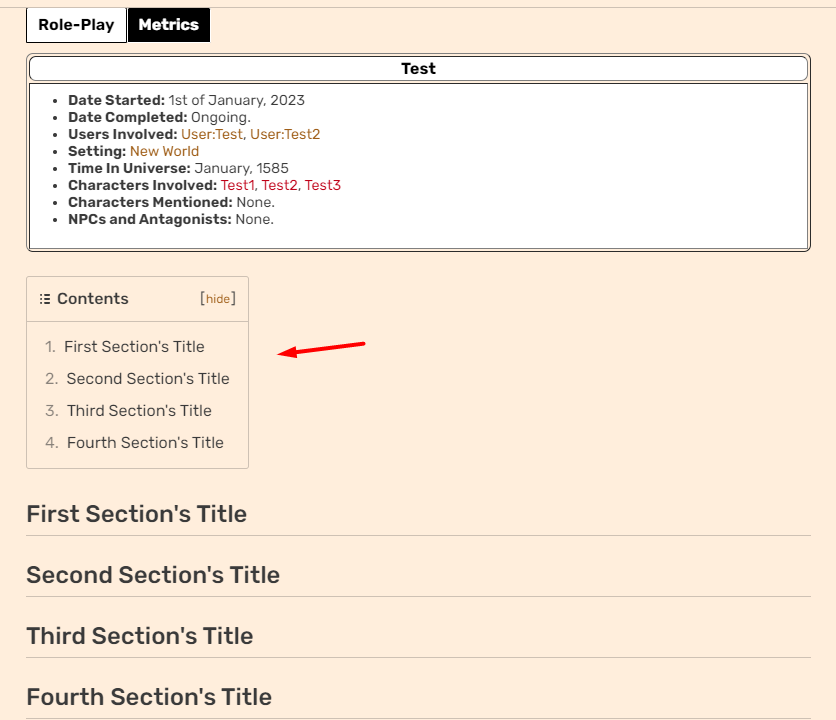Click the First Section's Title heading
Screen dimensions: 836x720
136,514
